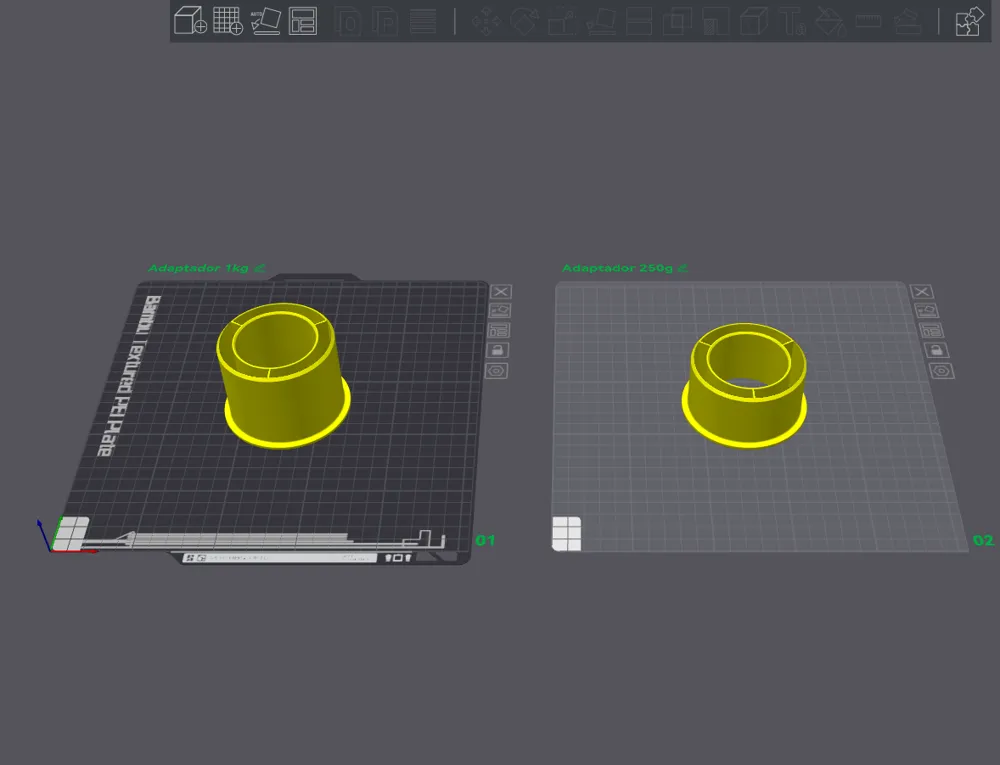Open Variable layer height tool
The height and width of the screenshot is (765, 1000).
(423, 20)
